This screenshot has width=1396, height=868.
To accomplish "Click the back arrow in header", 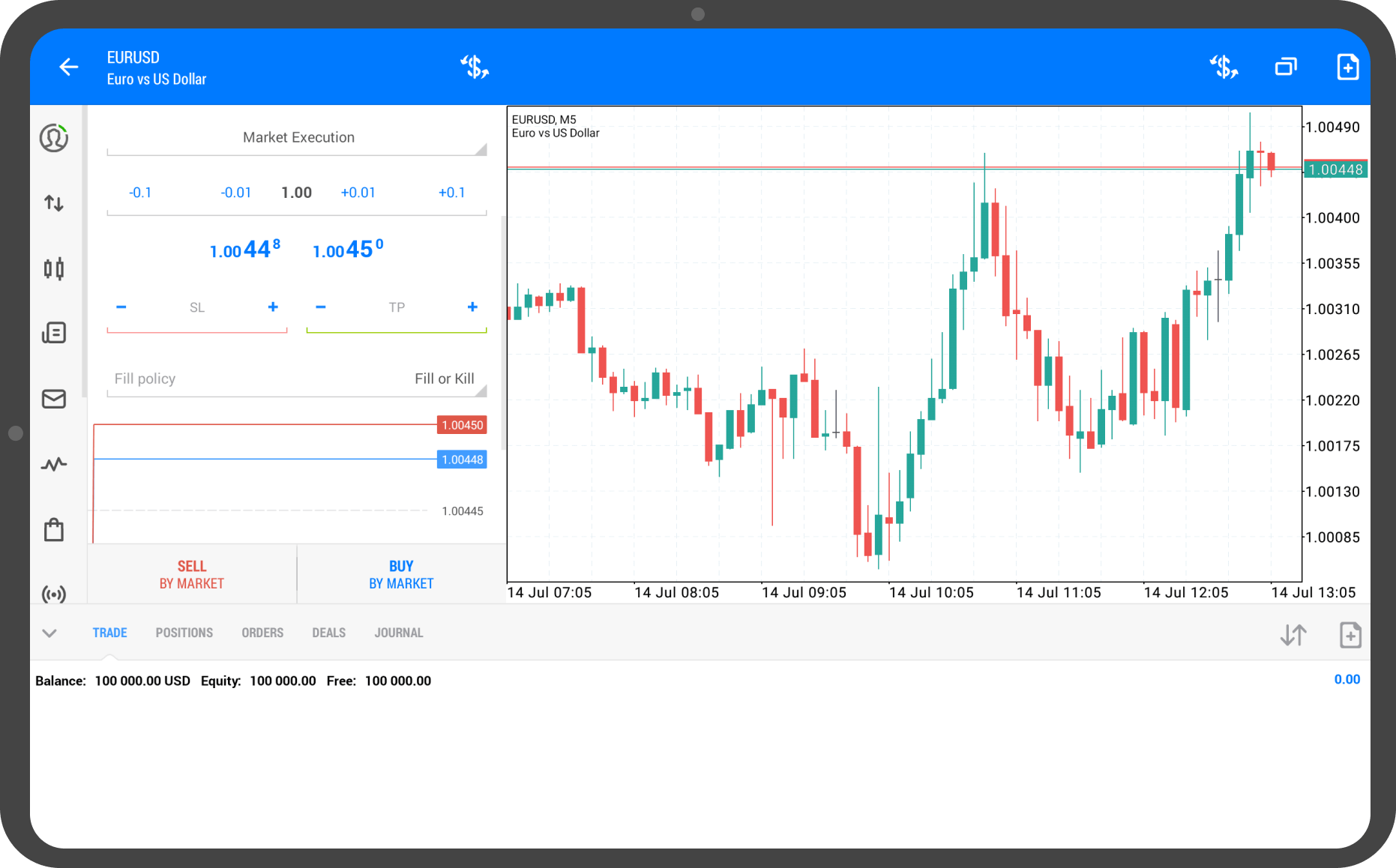I will click(69, 67).
